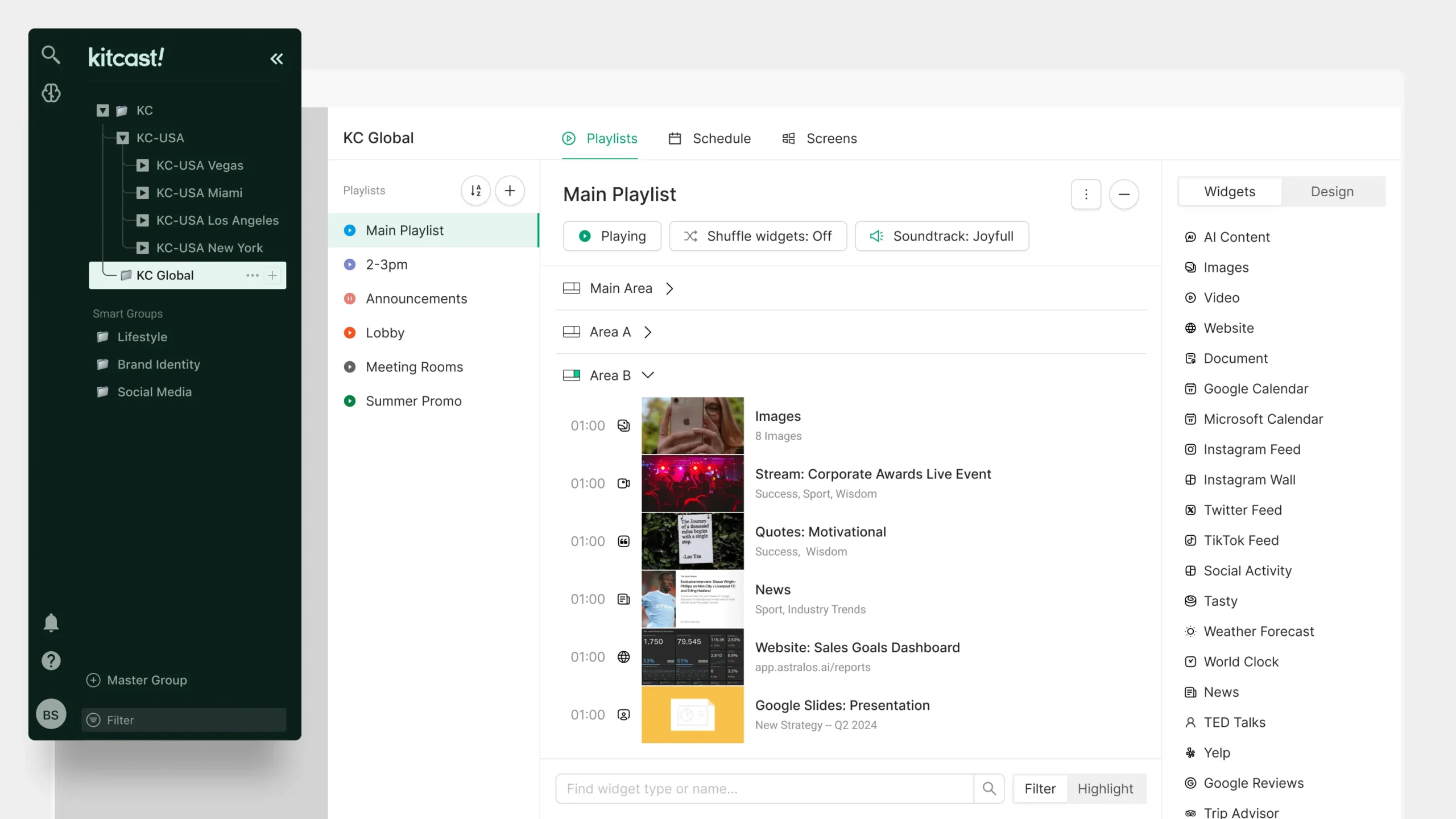The height and width of the screenshot is (819, 1456).
Task: Open the Design tab in widgets panel
Action: [1333, 192]
